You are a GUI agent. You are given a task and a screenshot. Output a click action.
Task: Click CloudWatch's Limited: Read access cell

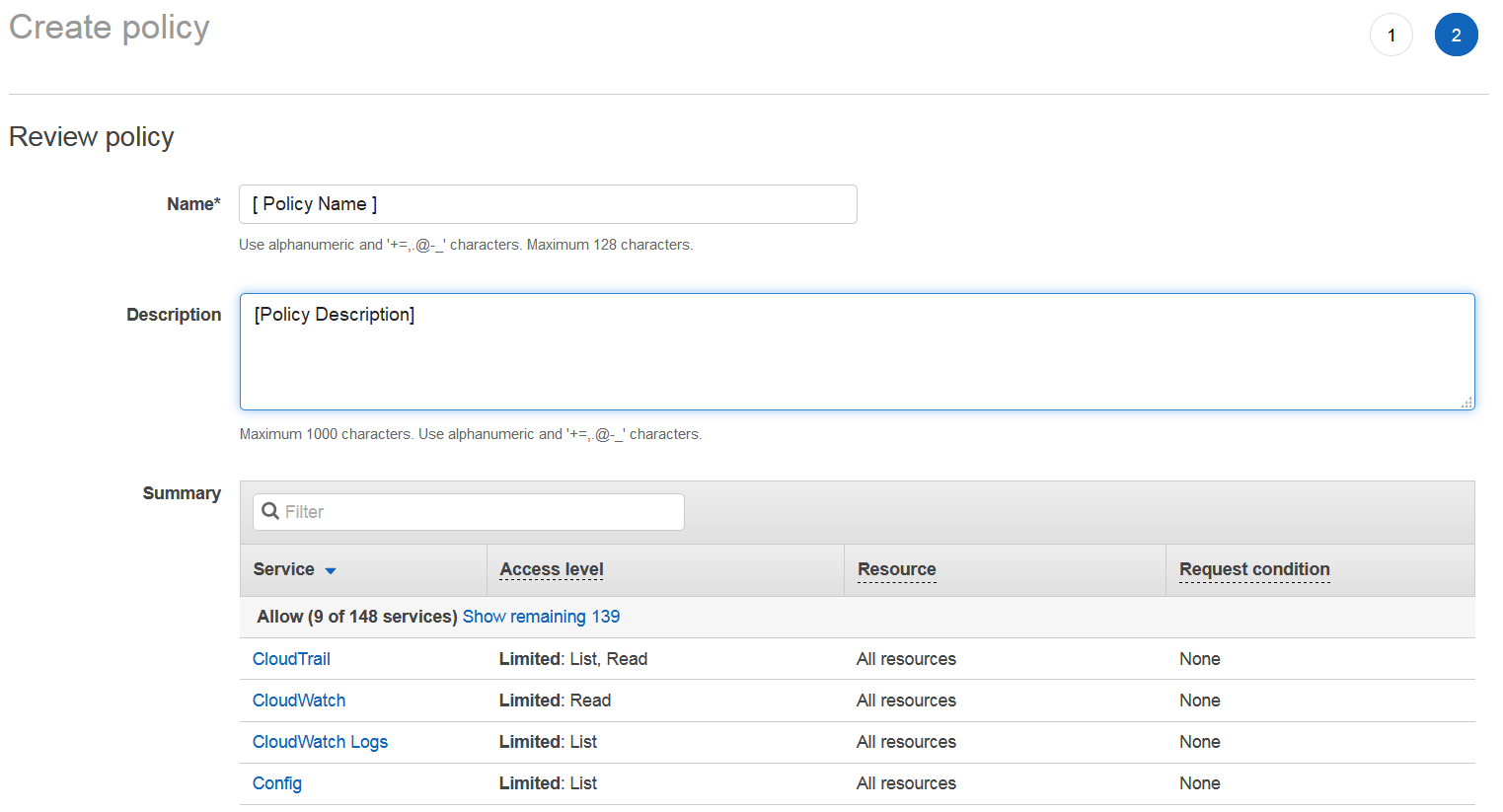click(x=555, y=701)
